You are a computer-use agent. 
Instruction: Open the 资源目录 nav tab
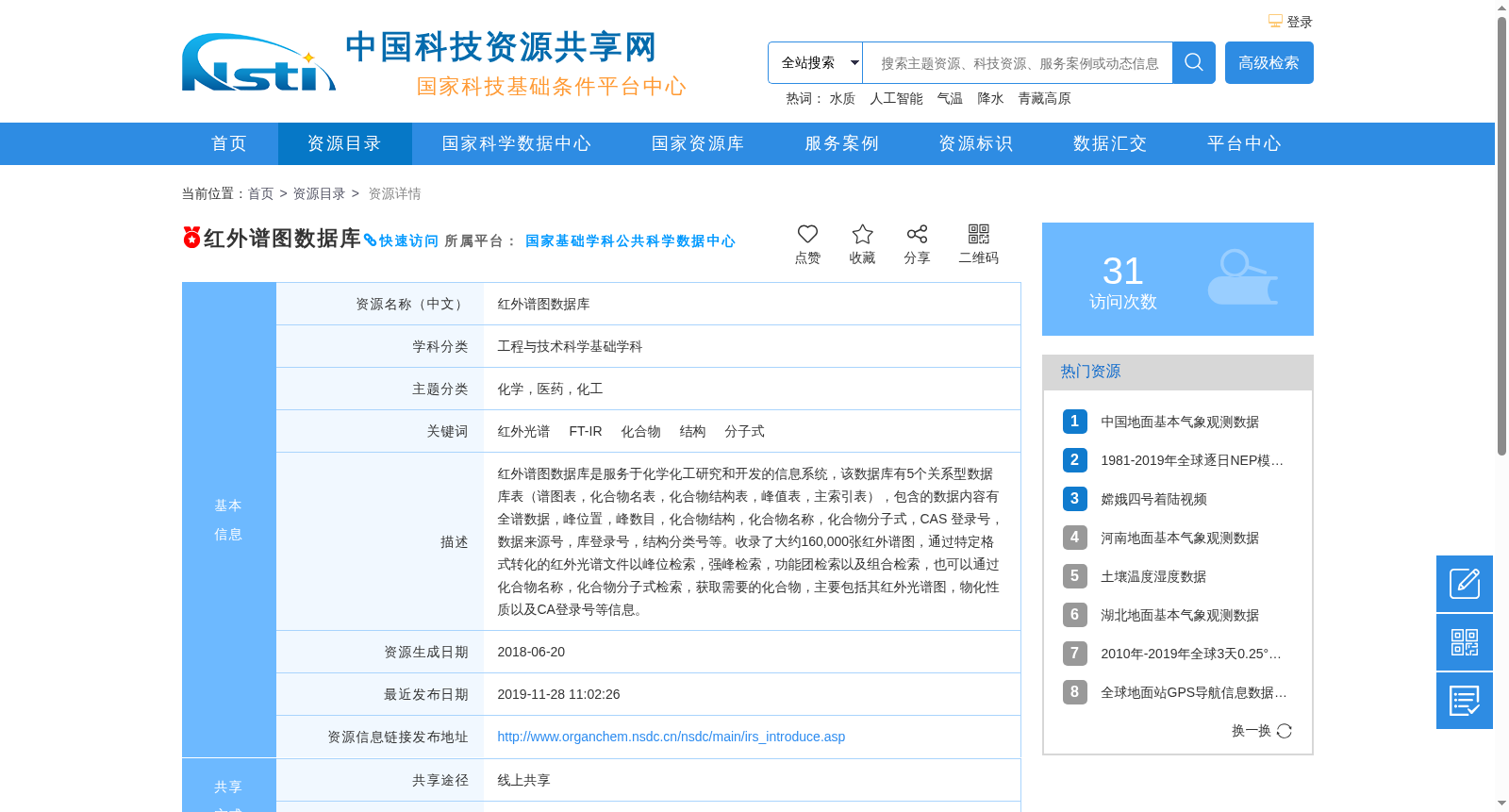(x=344, y=143)
